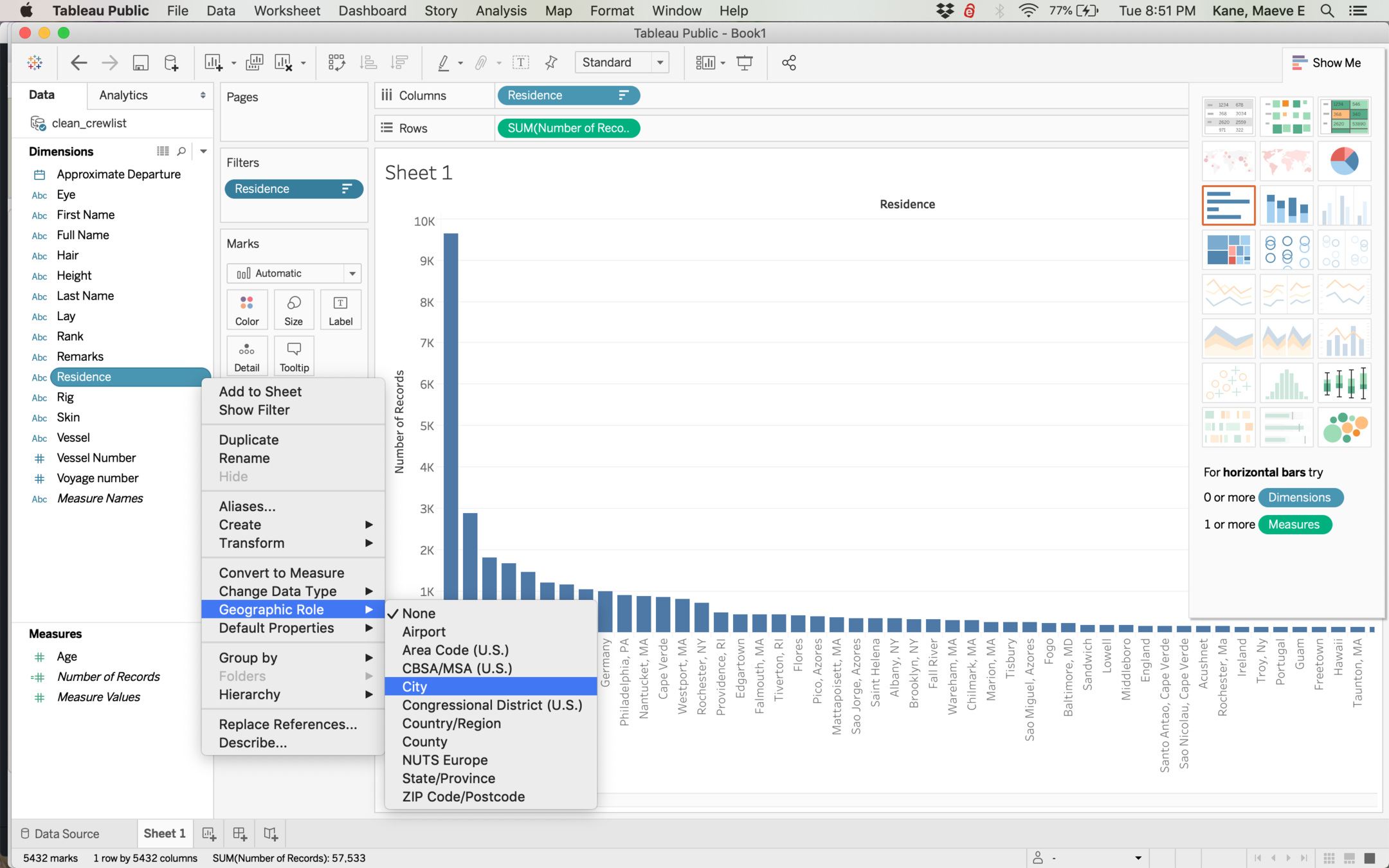Viewport: 1389px width, 868px height.
Task: Click the undo back arrow
Action: point(78,62)
